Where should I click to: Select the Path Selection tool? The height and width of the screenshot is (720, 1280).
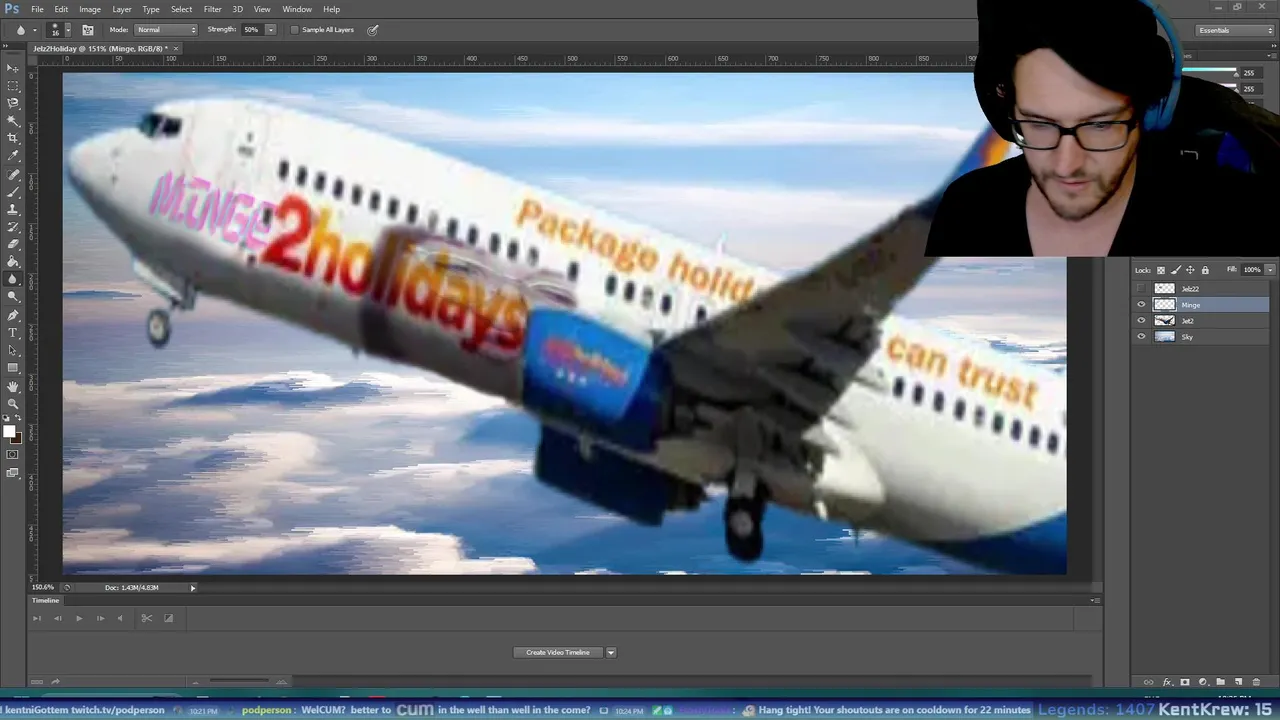pos(13,350)
